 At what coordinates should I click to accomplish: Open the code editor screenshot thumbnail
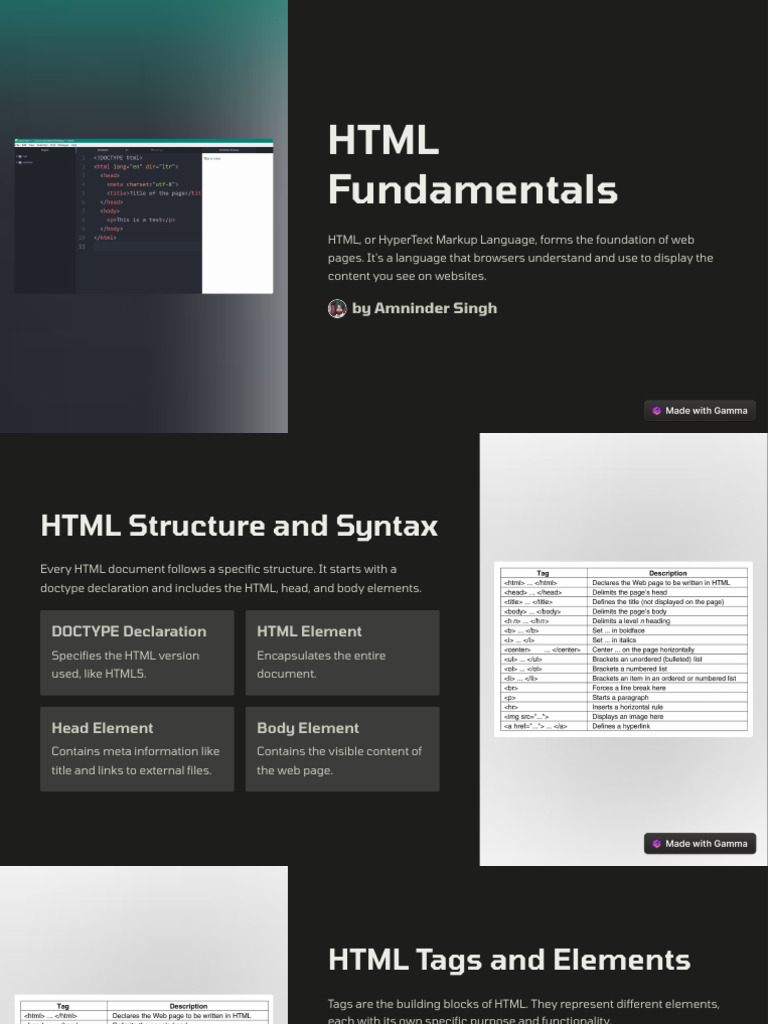pos(144,216)
